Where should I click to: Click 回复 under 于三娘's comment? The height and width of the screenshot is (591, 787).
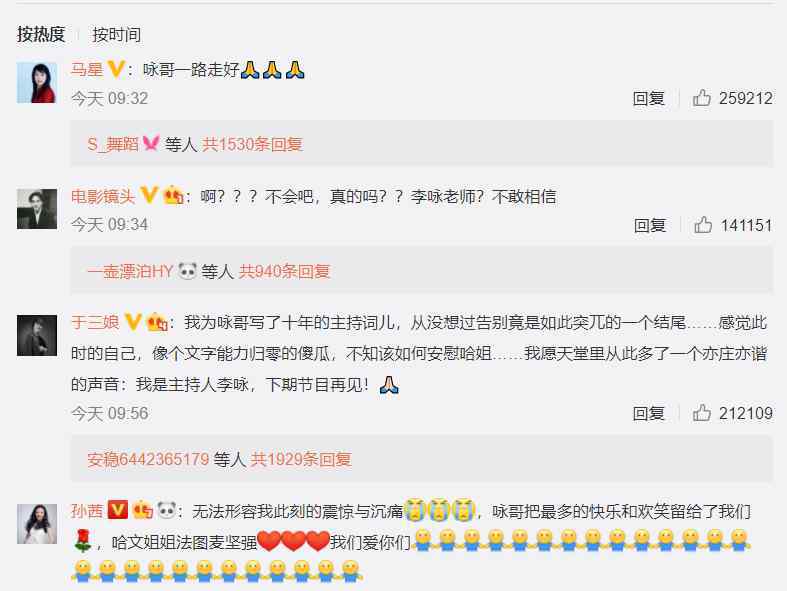point(648,414)
